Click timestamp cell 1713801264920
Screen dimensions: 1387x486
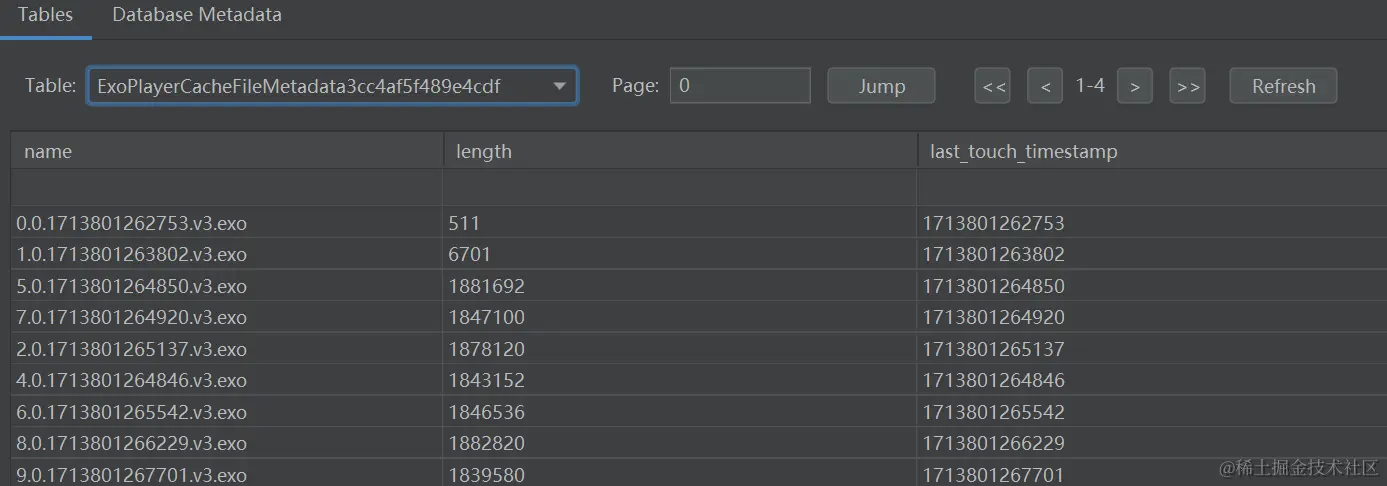[1152, 317]
